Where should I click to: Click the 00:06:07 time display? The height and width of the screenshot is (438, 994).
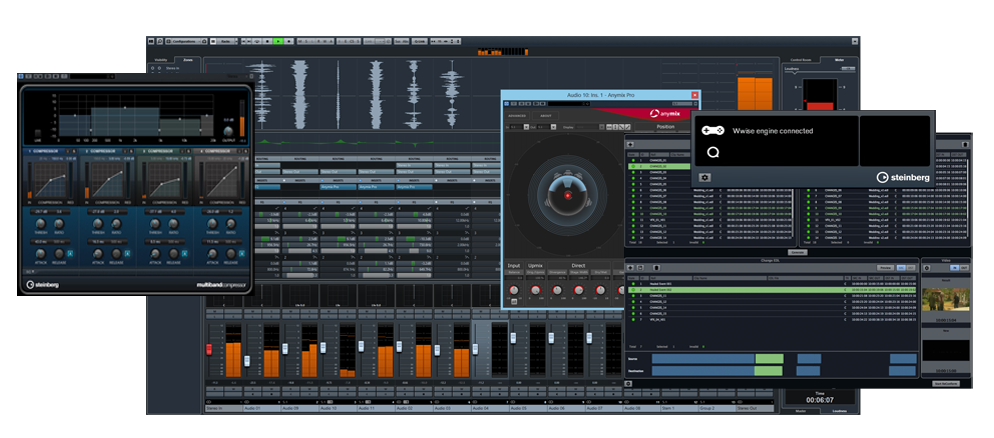coord(819,399)
